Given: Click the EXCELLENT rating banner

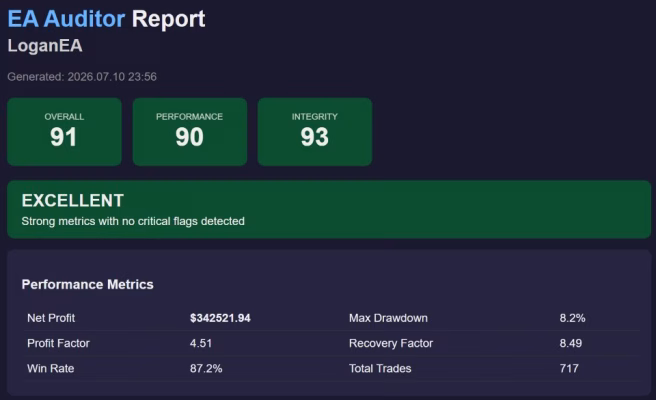Looking at the screenshot, I should [329, 209].
